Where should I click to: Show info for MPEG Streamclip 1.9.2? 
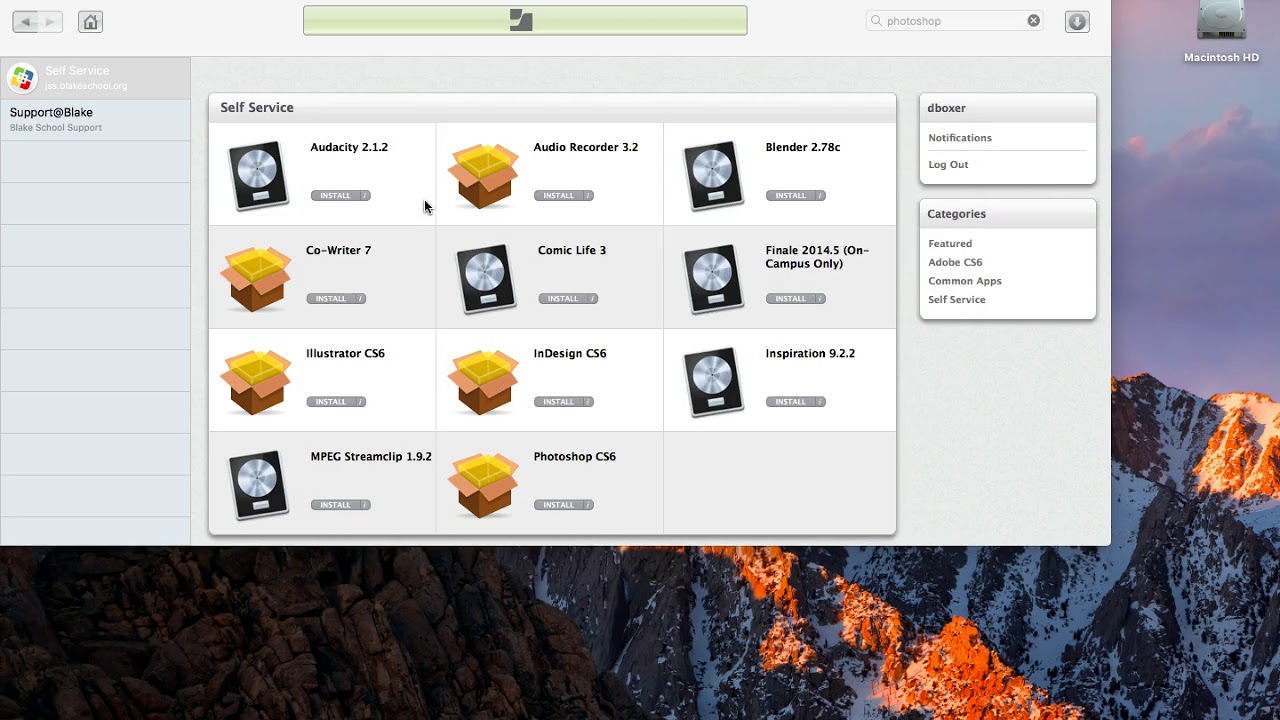(x=365, y=505)
